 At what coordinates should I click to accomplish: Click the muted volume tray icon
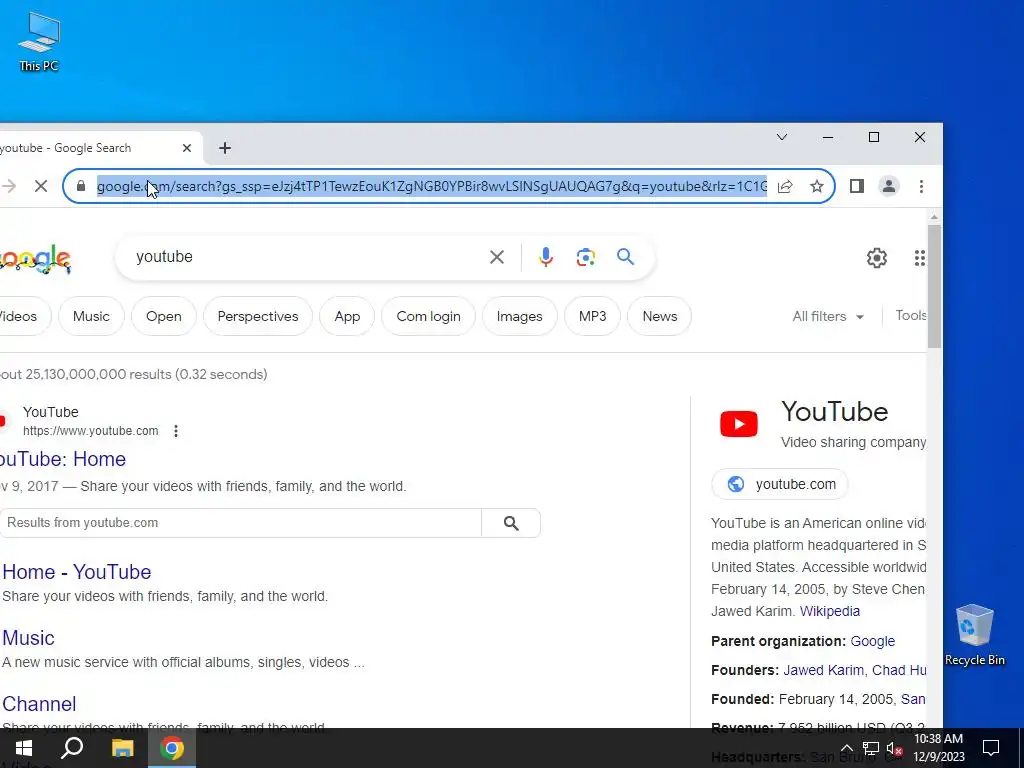point(895,748)
